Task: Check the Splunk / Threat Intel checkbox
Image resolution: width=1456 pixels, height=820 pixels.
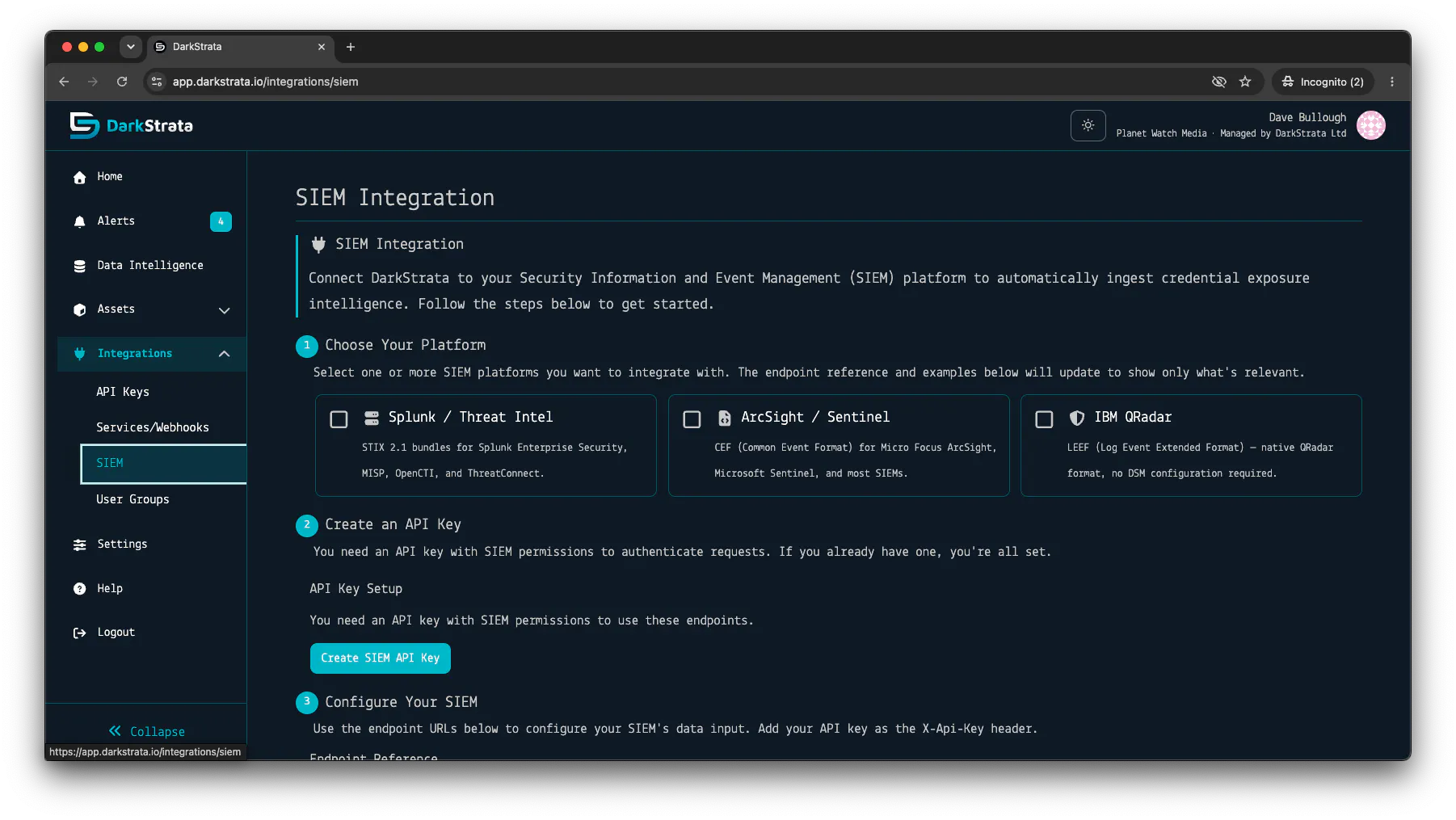Action: tap(339, 419)
